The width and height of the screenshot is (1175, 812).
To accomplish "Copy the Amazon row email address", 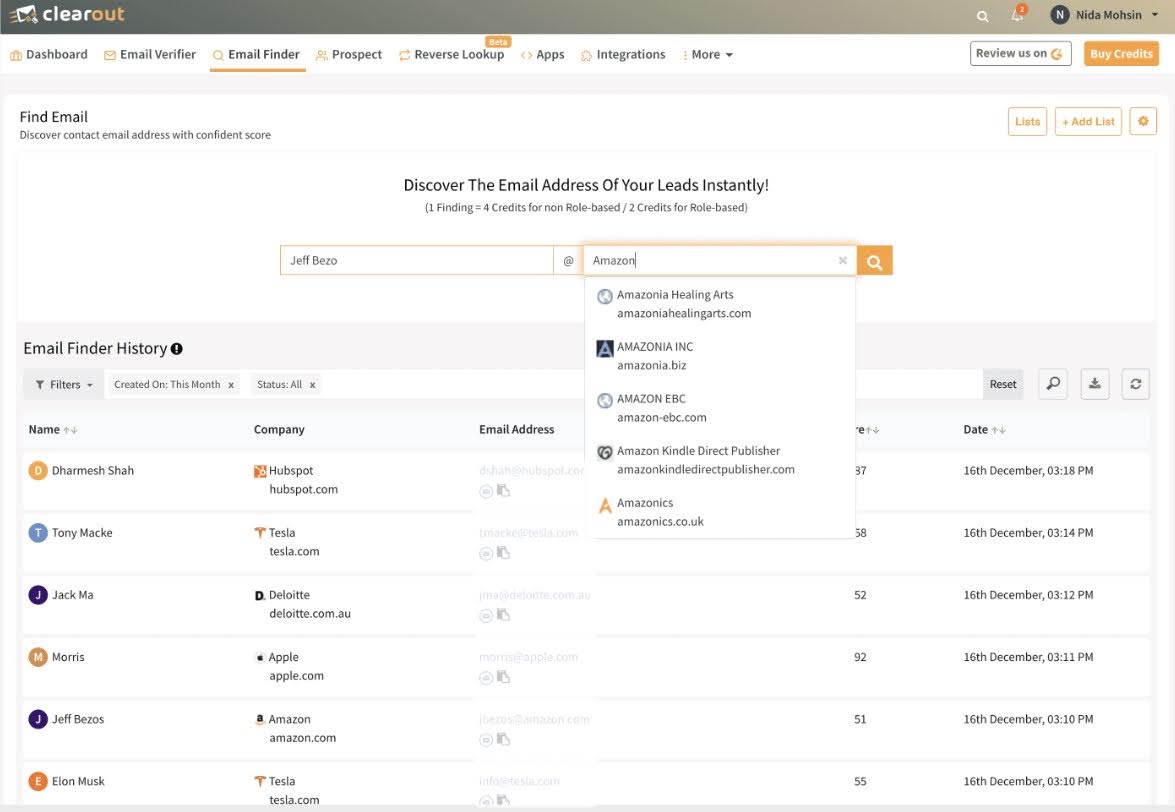I will pyautogui.click(x=504, y=739).
